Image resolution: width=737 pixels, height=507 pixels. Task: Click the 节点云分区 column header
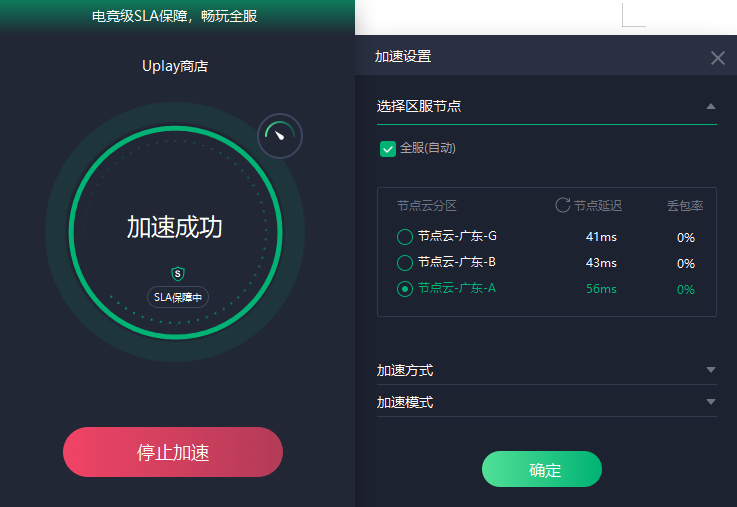427,205
